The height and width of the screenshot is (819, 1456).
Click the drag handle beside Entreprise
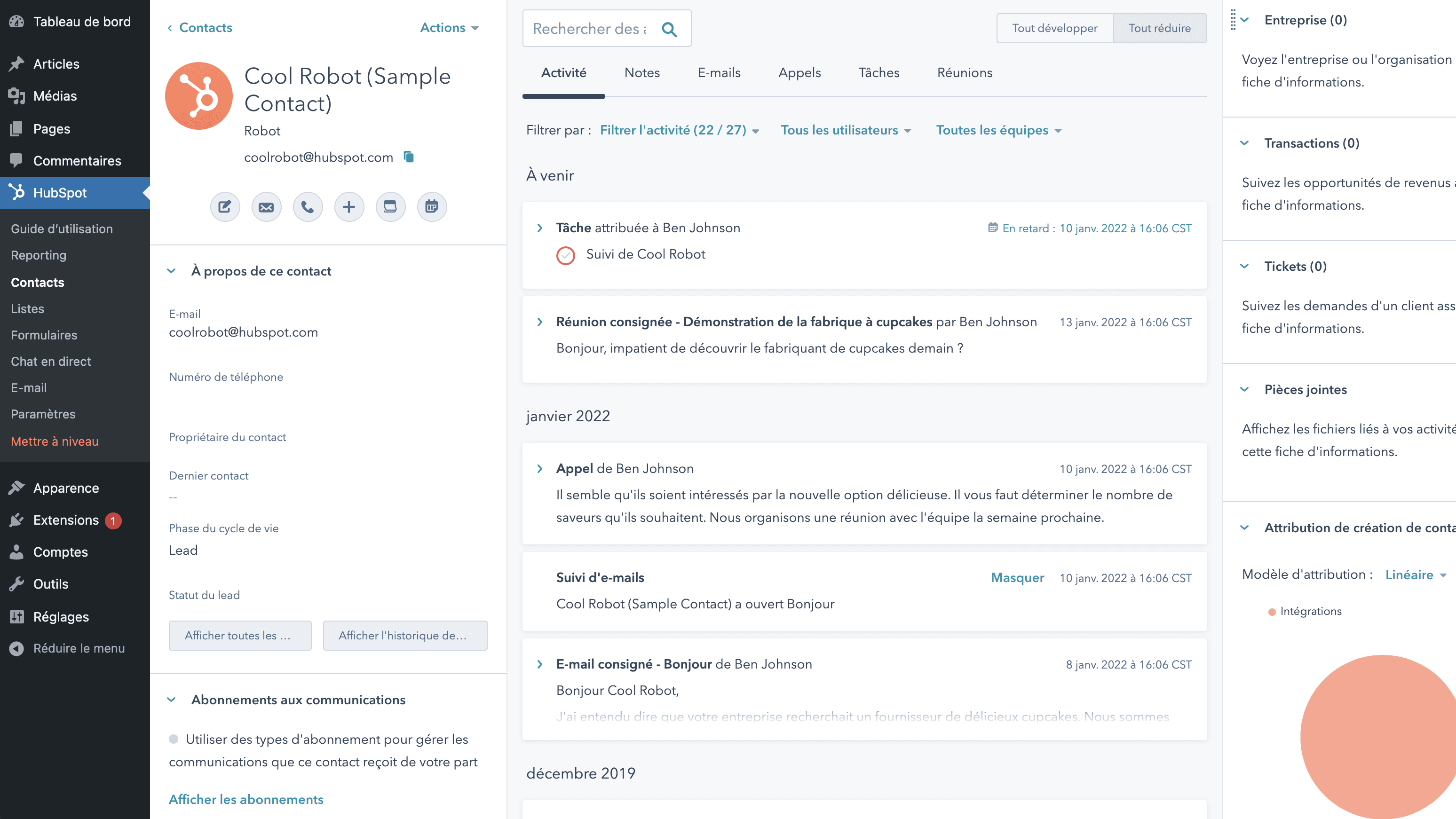[1233, 20]
